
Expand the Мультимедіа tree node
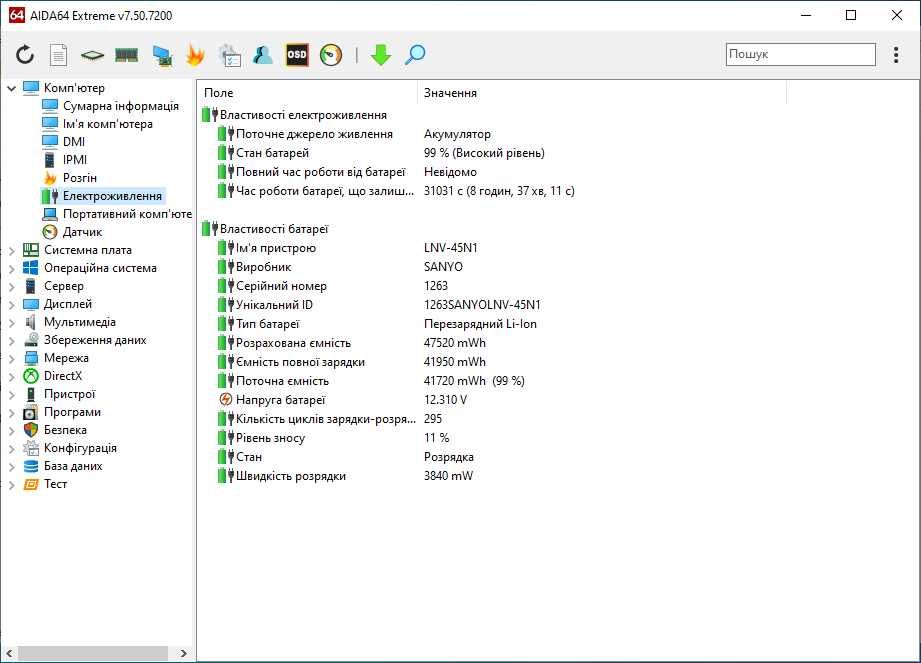click(x=11, y=323)
